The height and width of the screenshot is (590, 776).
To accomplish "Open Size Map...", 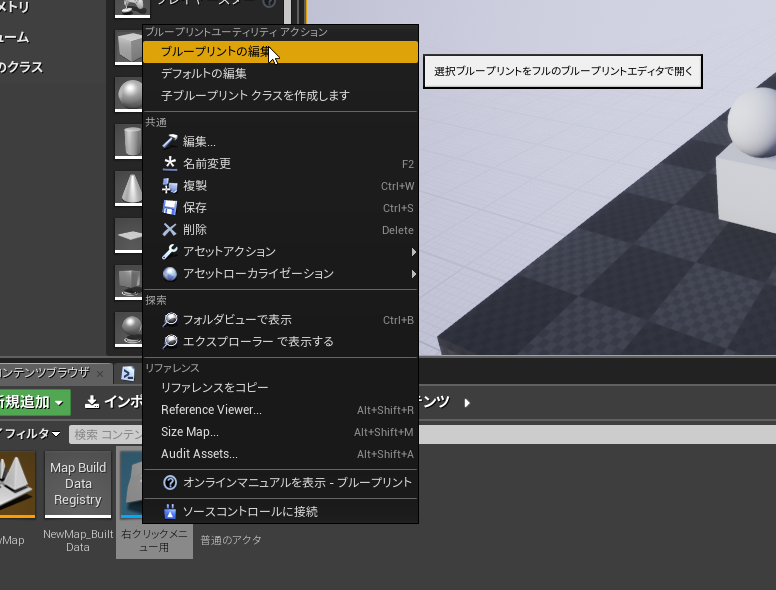I will point(280,432).
